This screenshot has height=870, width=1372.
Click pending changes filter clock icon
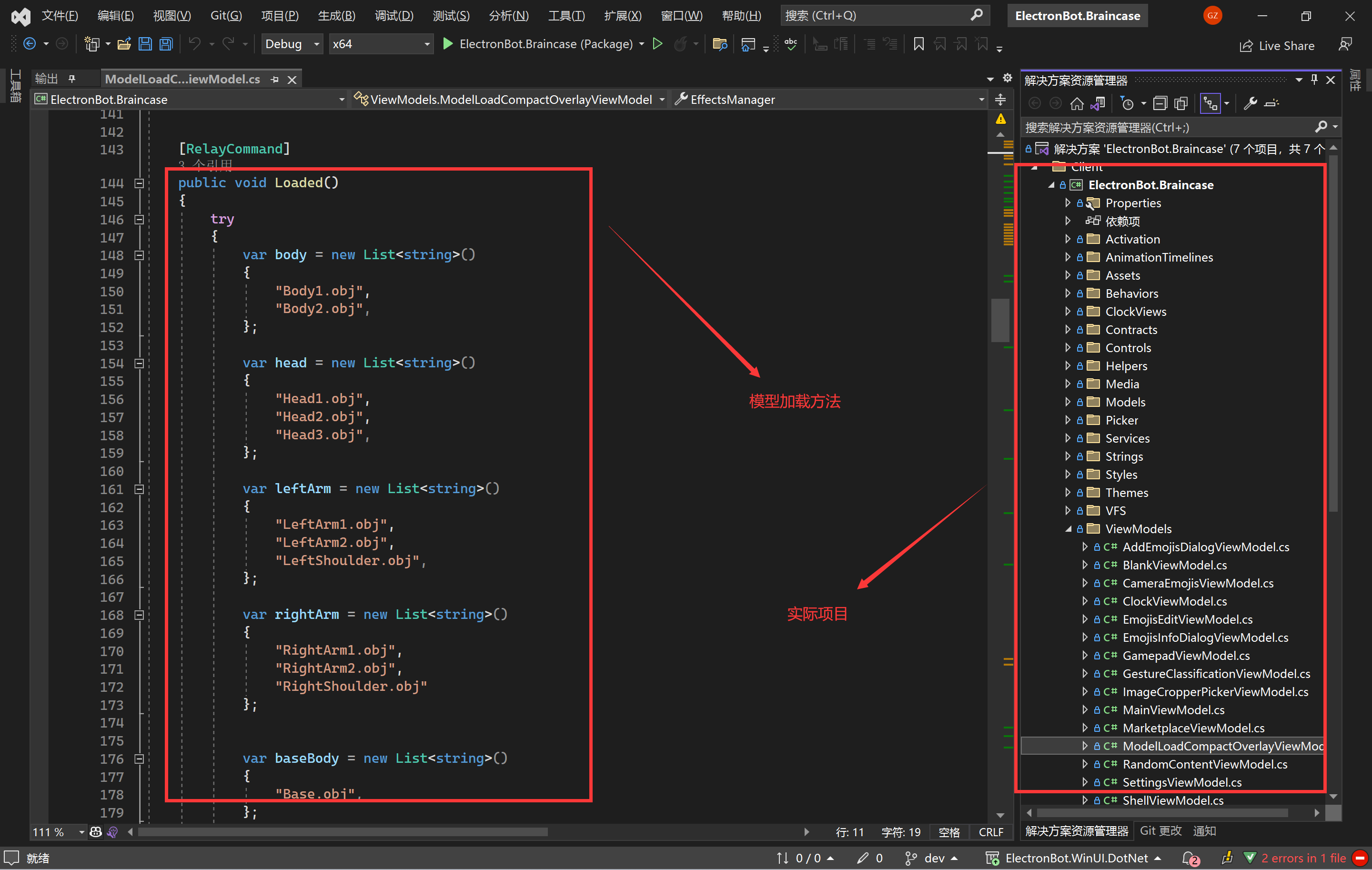click(x=1127, y=103)
